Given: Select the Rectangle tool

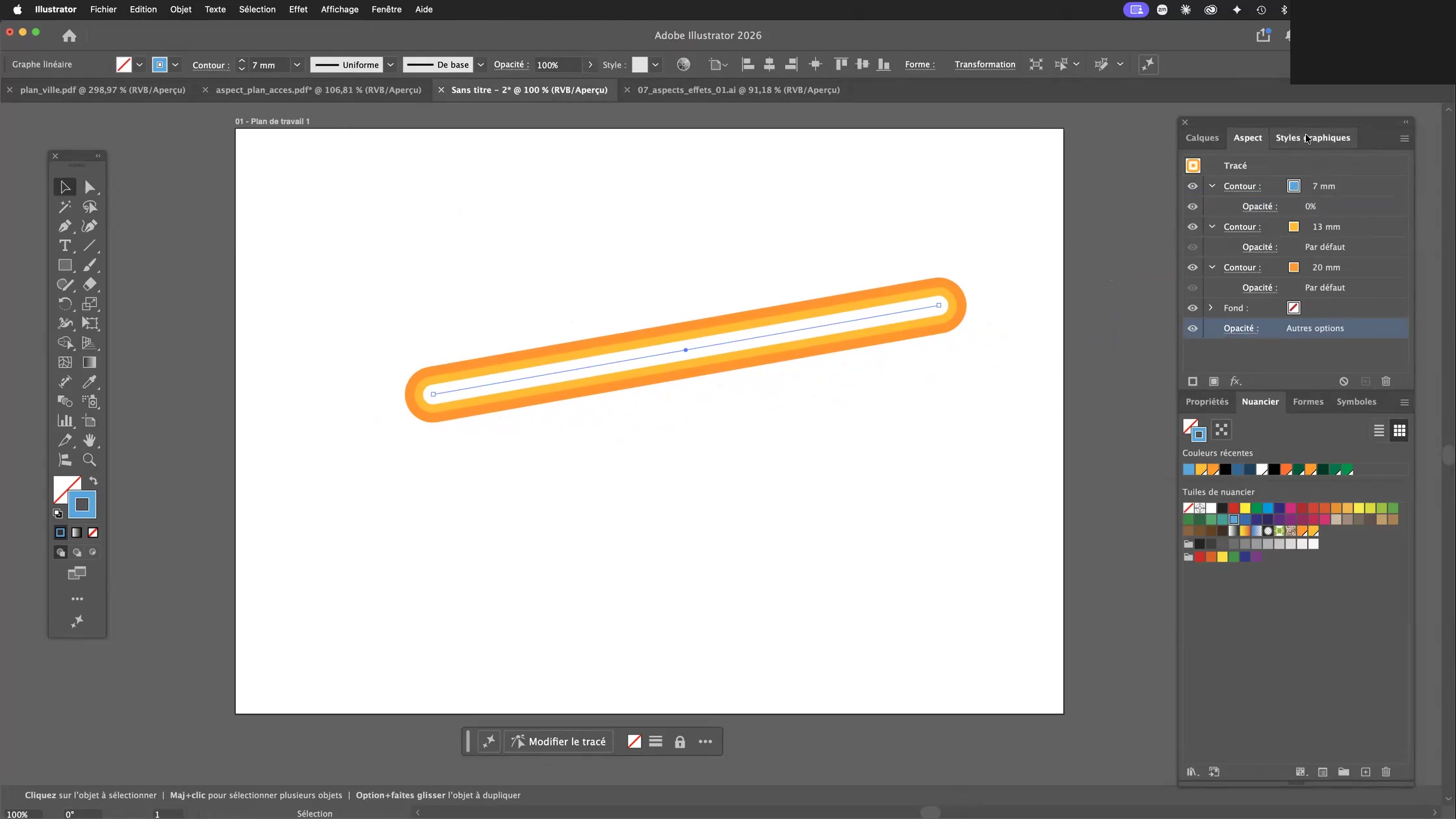Looking at the screenshot, I should 64,265.
